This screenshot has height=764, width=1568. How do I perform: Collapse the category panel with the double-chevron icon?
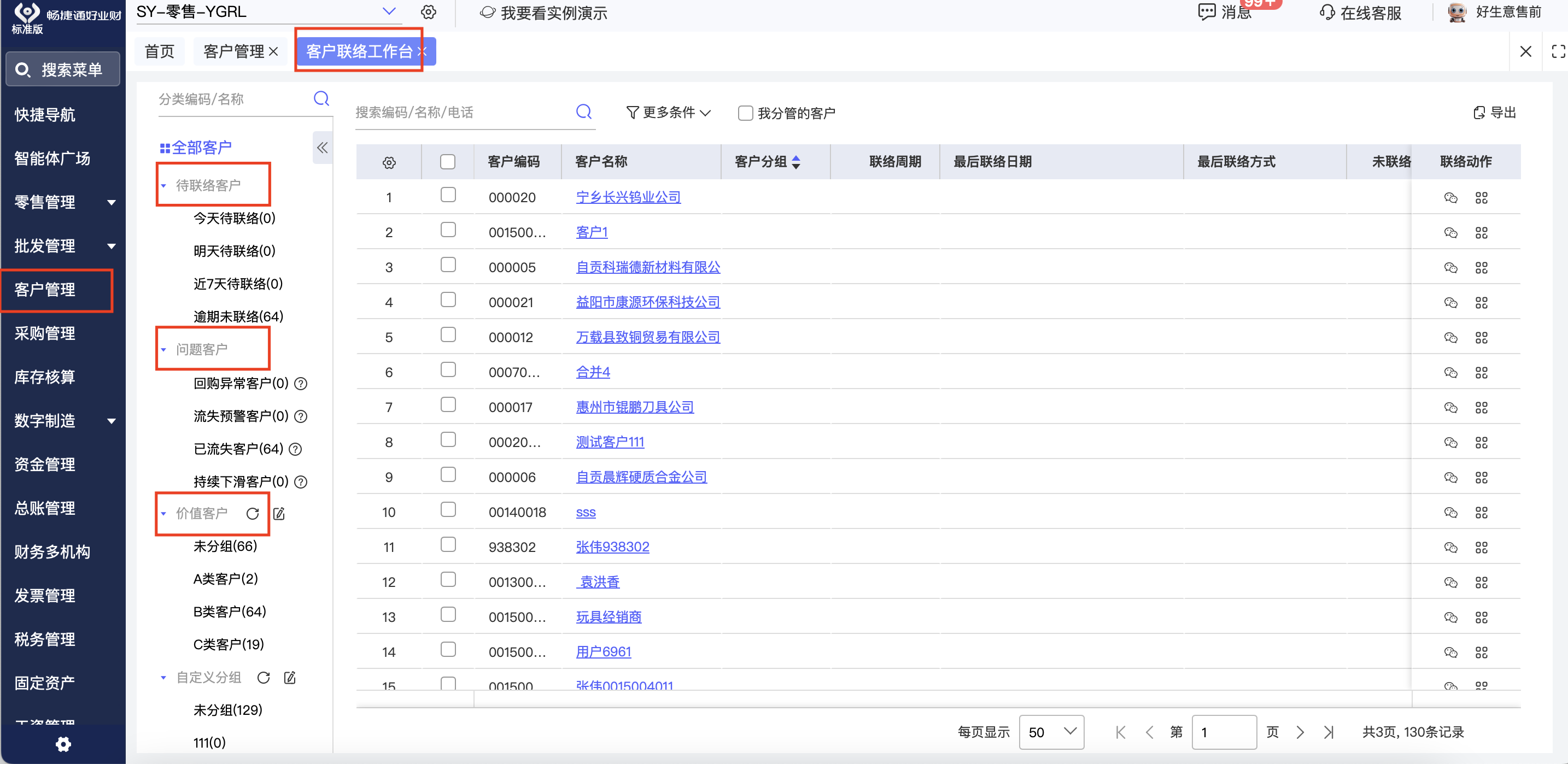click(323, 147)
